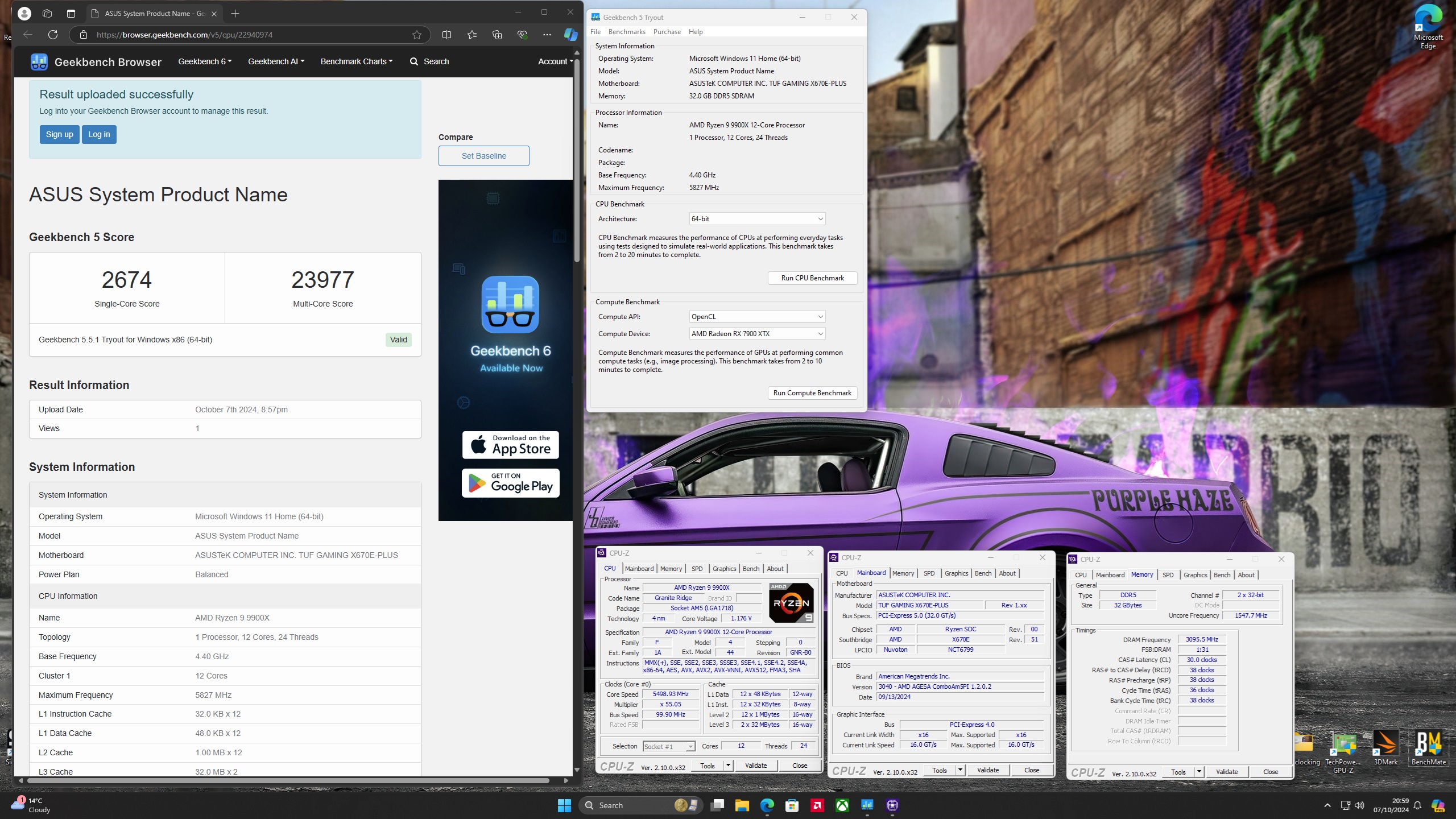Open the BenchMate desktop shortcut
The width and height of the screenshot is (1456, 819).
click(1428, 748)
